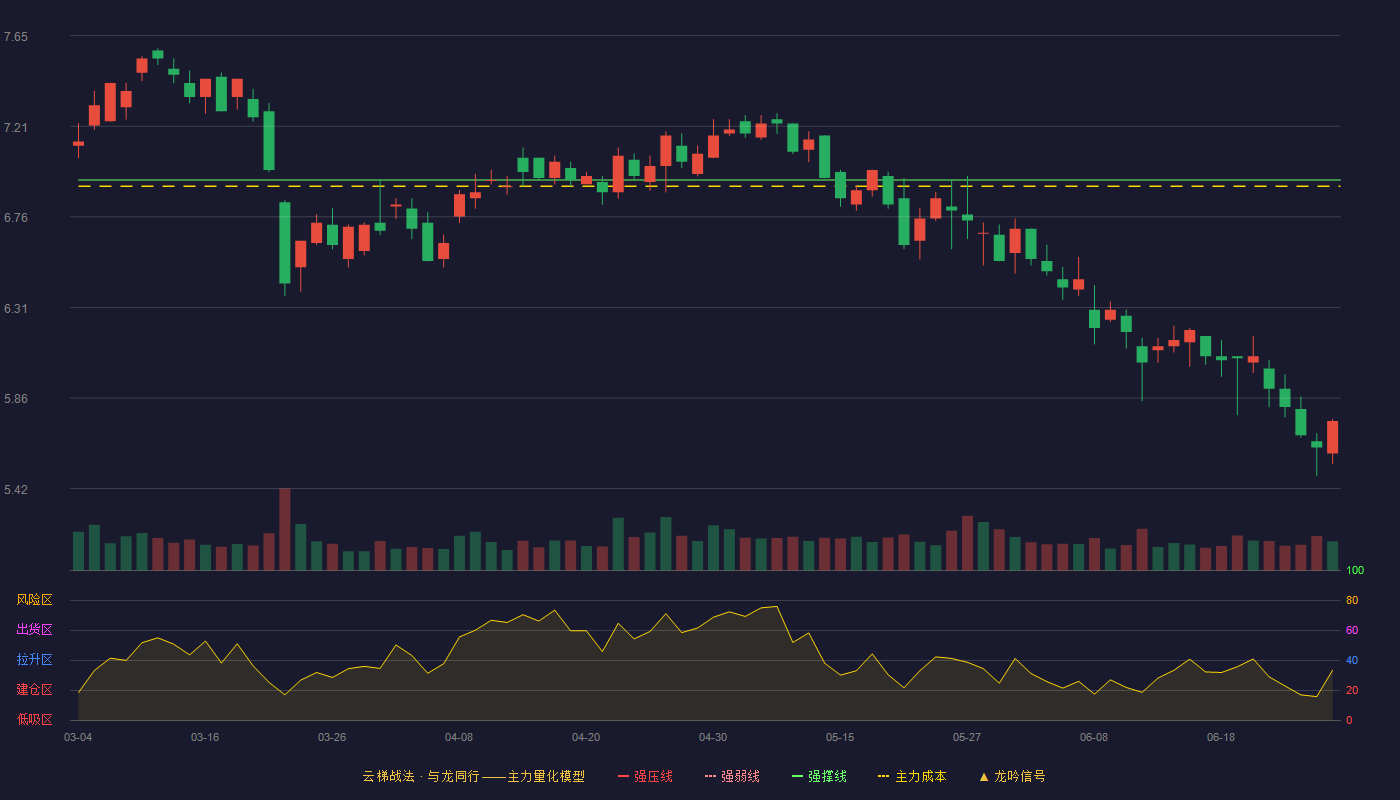Screen dimensions: 1400x800
Task: Toggle the 强撑线 legend entry
Action: coord(819,776)
